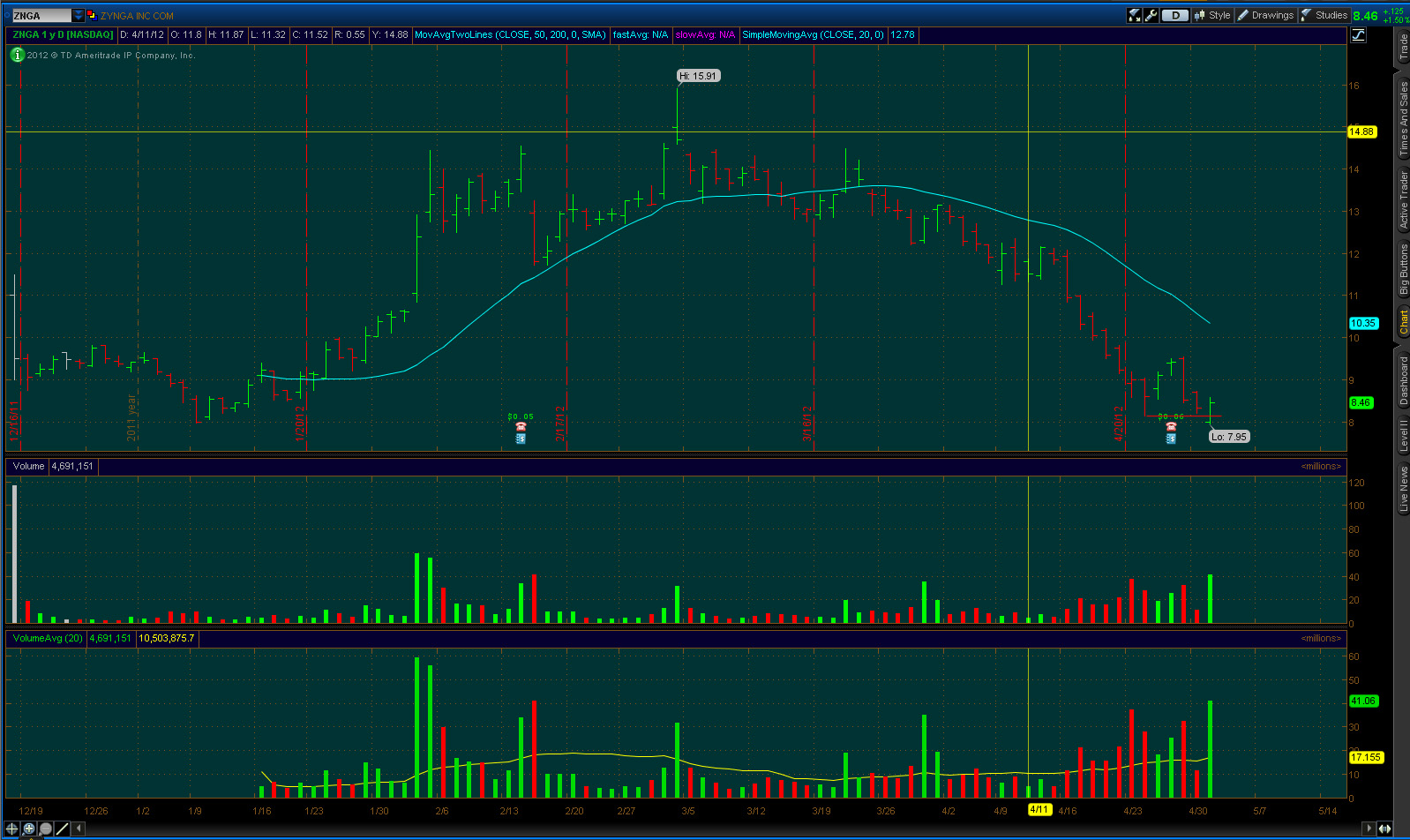The image size is (1410, 840).
Task: Click the yellow 14.88 price axis marker
Action: (x=1361, y=131)
